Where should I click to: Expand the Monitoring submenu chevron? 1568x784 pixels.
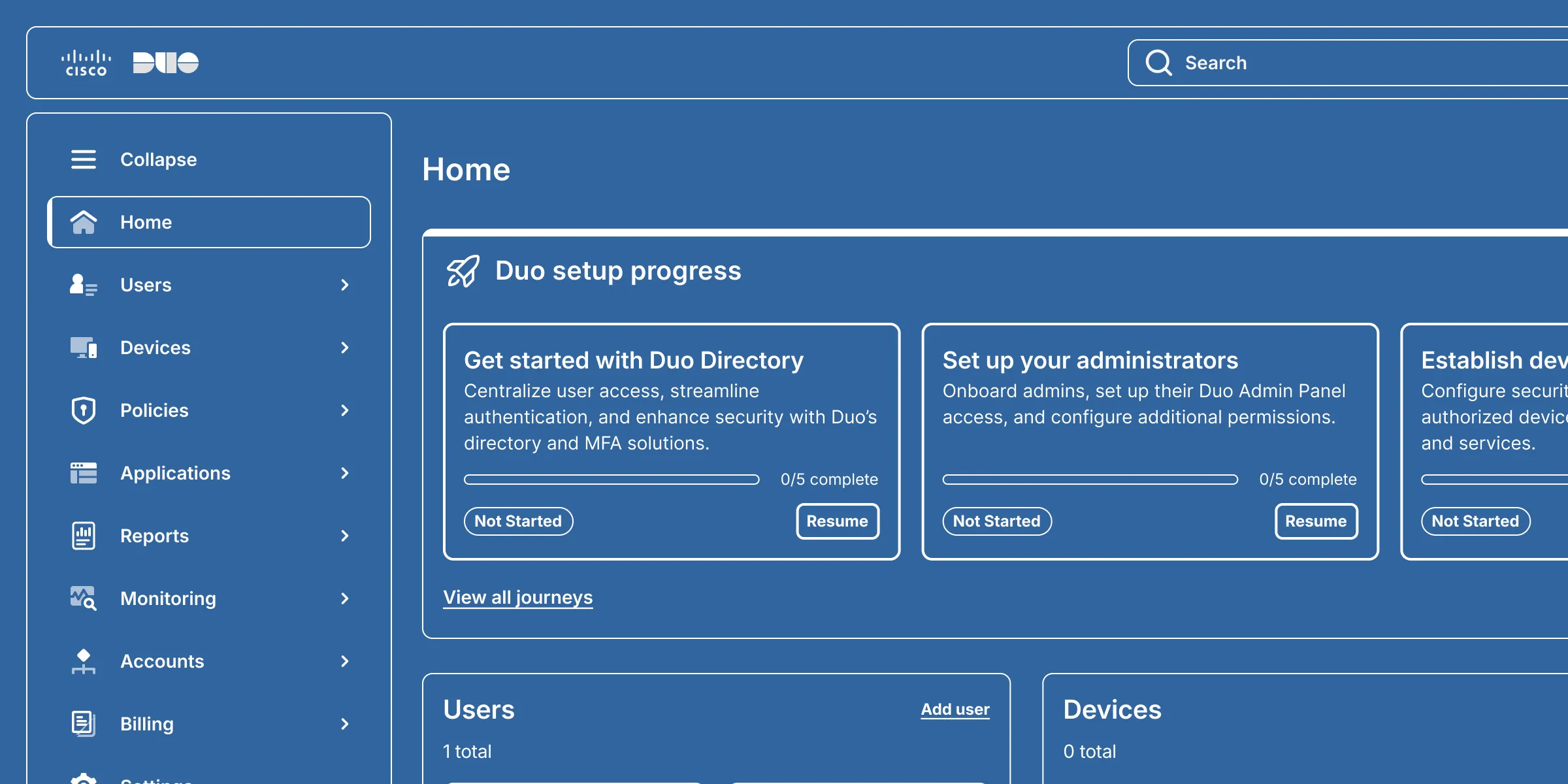coord(345,598)
